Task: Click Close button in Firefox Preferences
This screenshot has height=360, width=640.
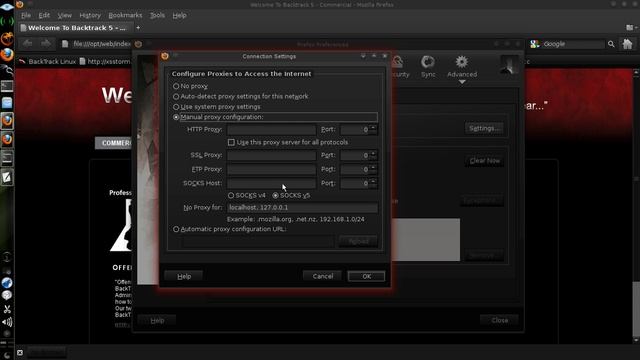Action: tap(499, 320)
